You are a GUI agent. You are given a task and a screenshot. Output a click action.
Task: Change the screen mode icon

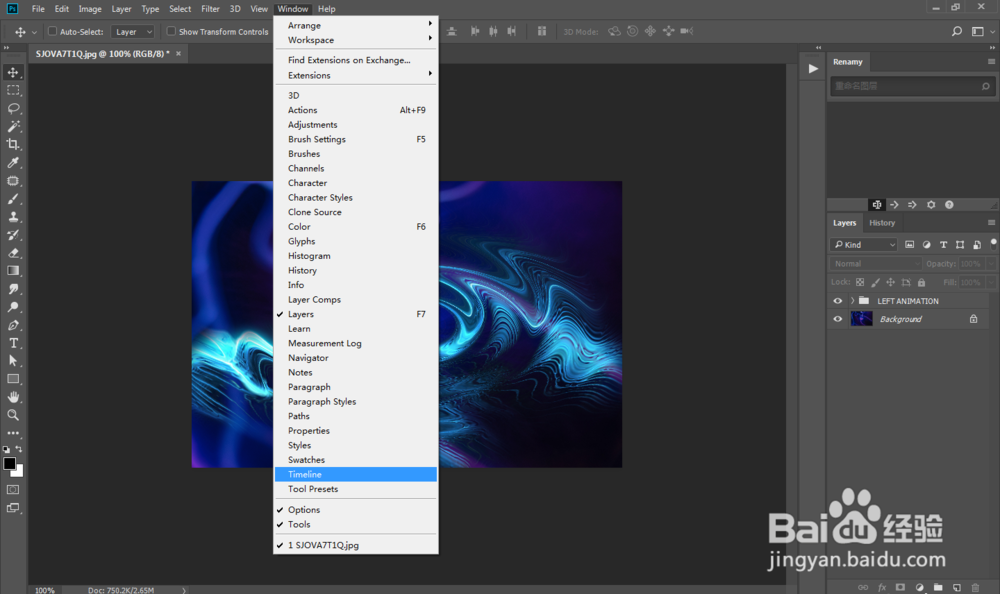pyautogui.click(x=13, y=509)
